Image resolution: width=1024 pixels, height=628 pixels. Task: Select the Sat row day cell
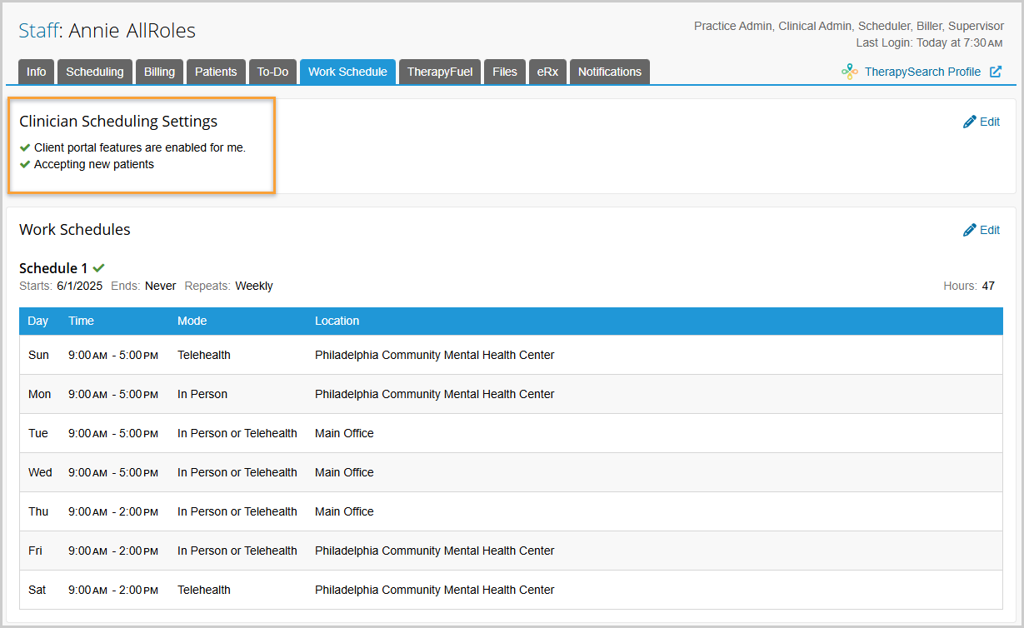tap(37, 590)
